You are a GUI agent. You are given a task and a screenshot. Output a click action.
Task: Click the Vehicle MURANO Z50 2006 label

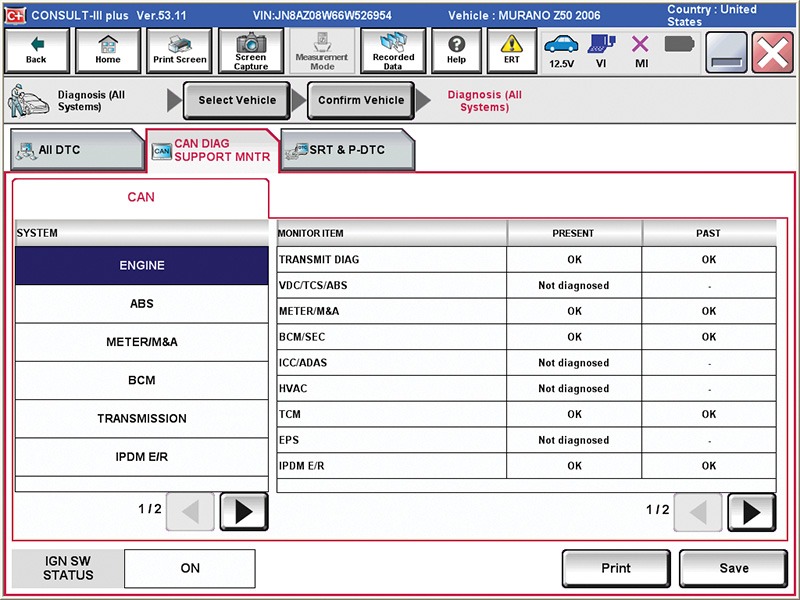(x=524, y=15)
